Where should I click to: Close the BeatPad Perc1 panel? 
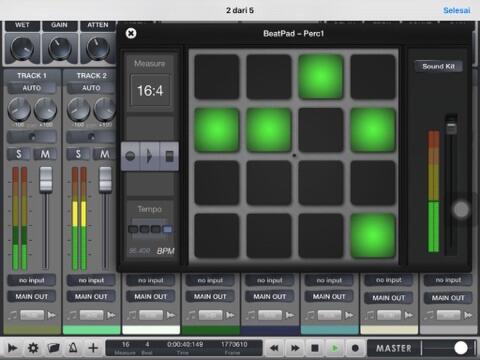pos(131,33)
